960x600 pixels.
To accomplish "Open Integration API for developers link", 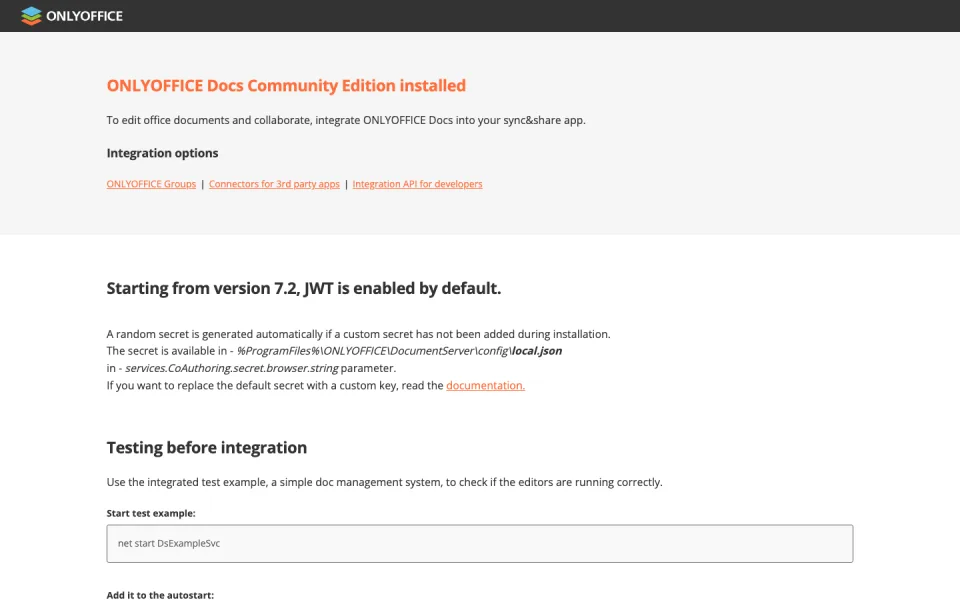I will click(x=418, y=184).
